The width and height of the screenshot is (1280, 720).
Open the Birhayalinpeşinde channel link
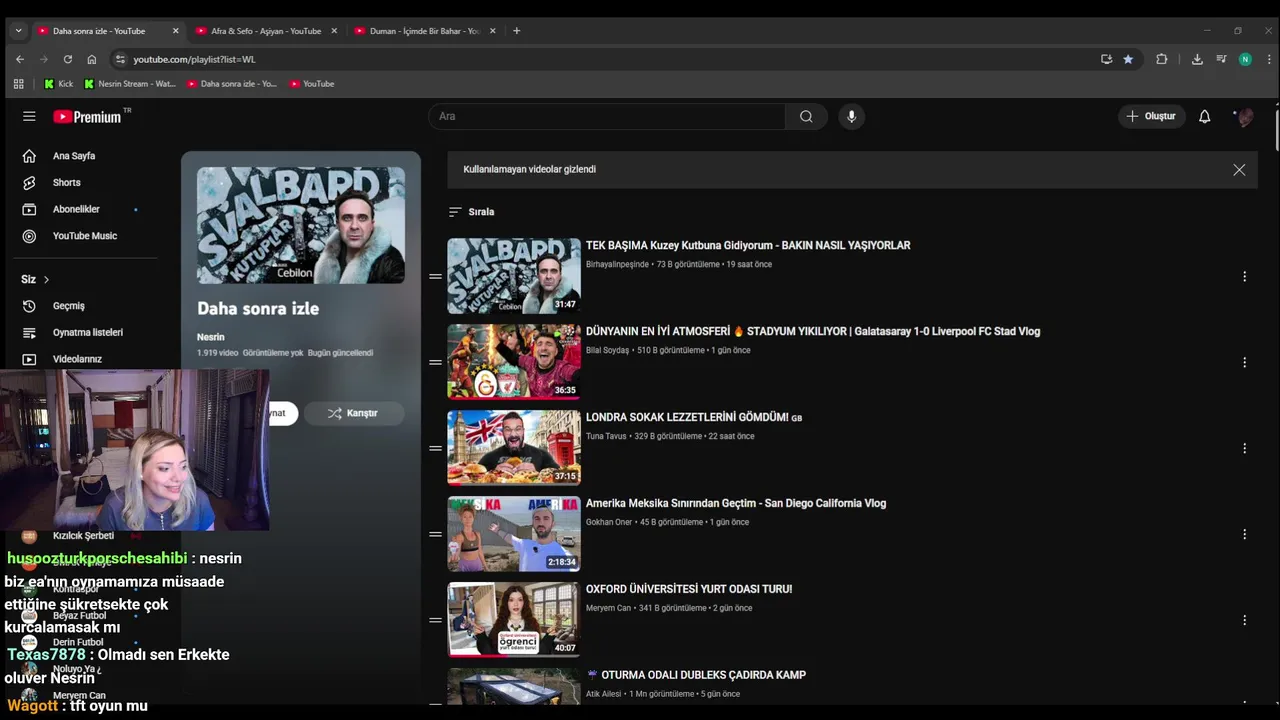point(617,264)
